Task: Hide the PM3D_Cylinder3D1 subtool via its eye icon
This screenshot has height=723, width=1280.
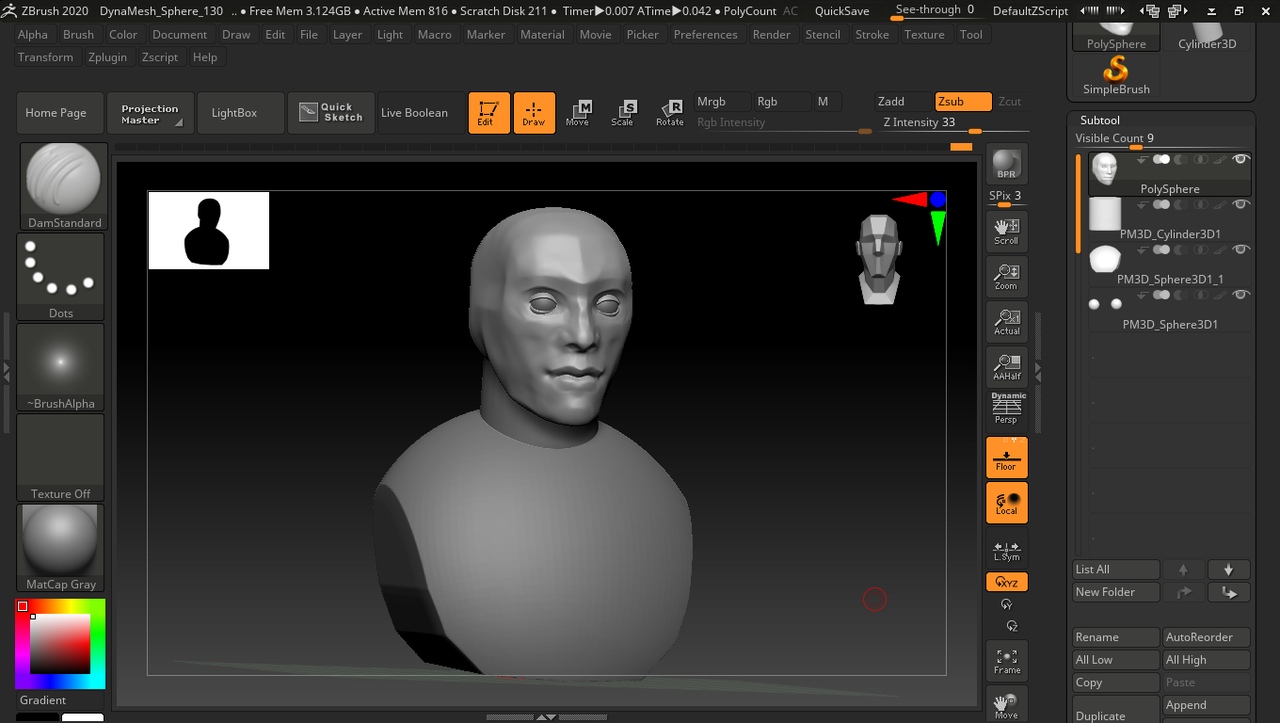Action: [1241, 205]
